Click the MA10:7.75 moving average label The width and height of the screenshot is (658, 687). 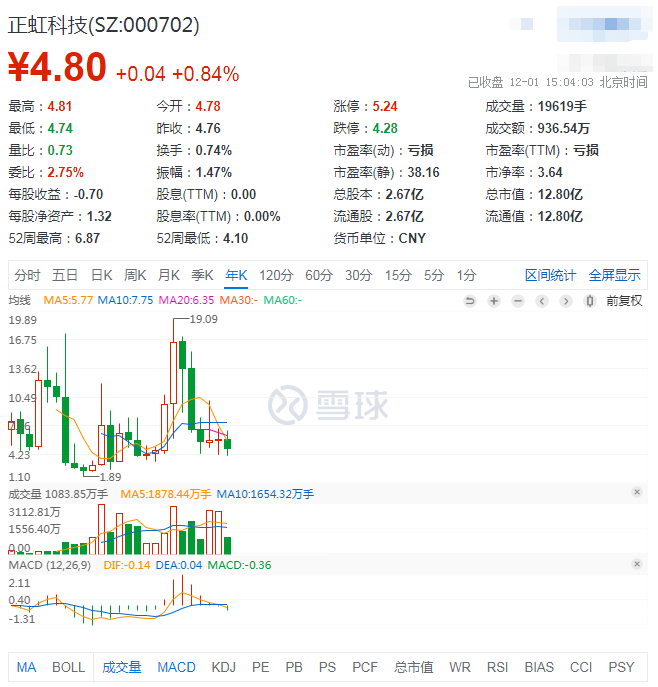tap(126, 301)
